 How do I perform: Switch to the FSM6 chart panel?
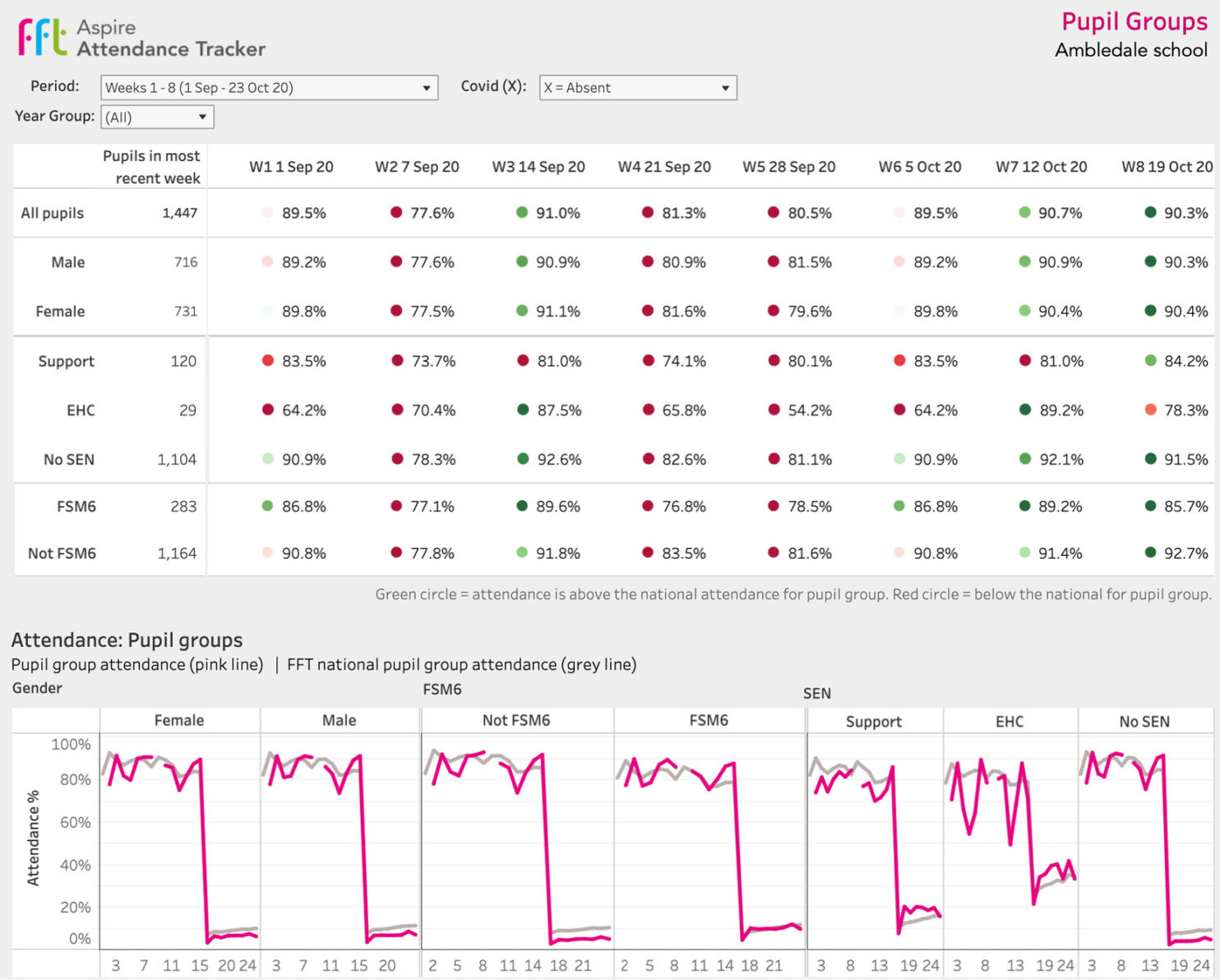709,719
